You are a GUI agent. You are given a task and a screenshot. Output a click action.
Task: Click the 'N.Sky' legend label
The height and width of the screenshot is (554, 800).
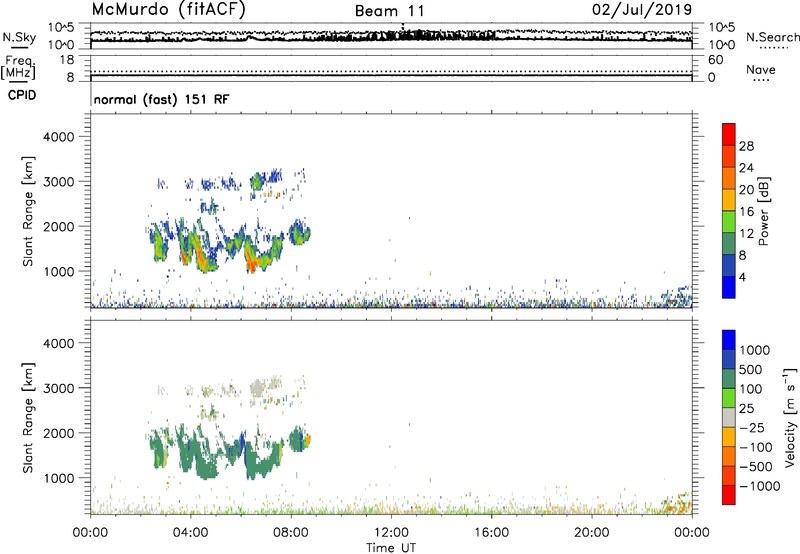pos(19,37)
